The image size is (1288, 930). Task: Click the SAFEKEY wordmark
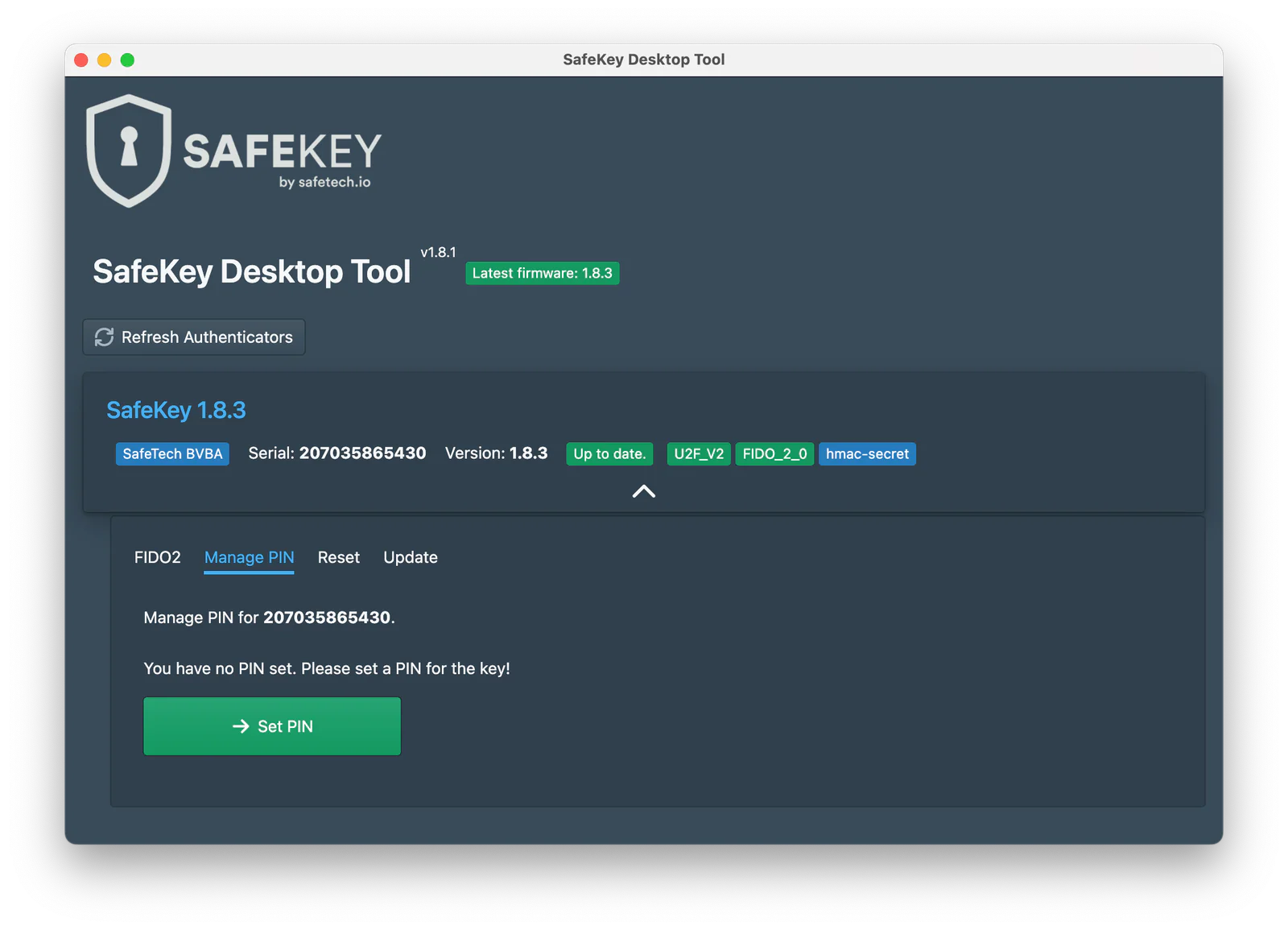coord(283,151)
